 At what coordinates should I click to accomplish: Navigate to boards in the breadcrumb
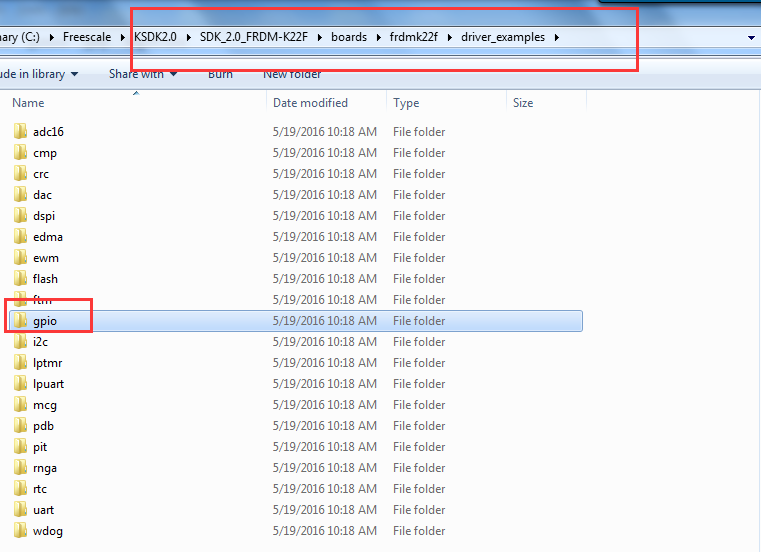(x=349, y=37)
